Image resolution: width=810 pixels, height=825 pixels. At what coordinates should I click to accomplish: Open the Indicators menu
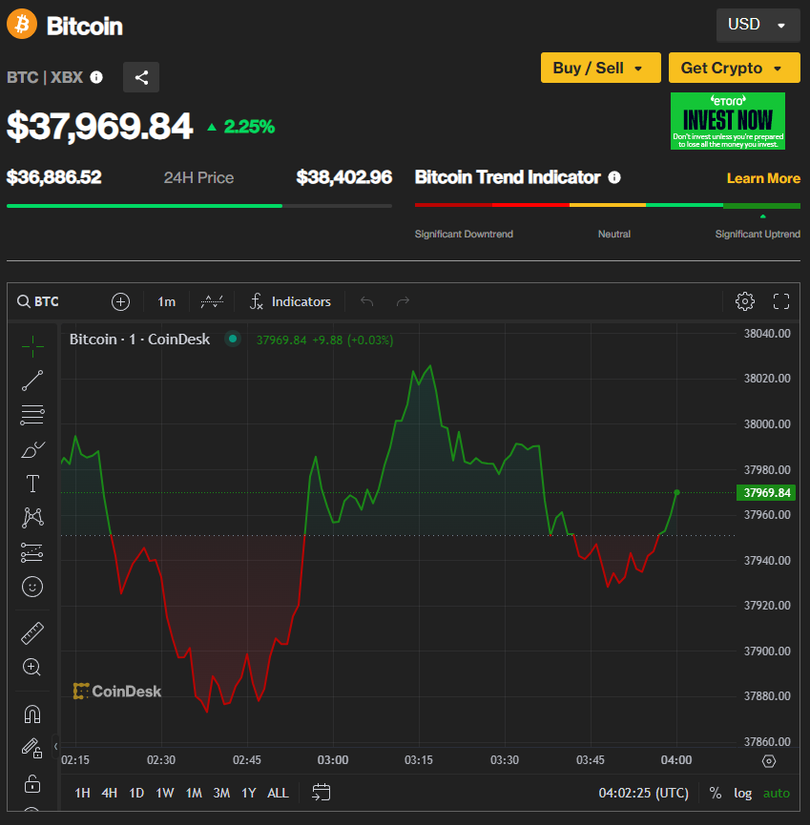[290, 301]
